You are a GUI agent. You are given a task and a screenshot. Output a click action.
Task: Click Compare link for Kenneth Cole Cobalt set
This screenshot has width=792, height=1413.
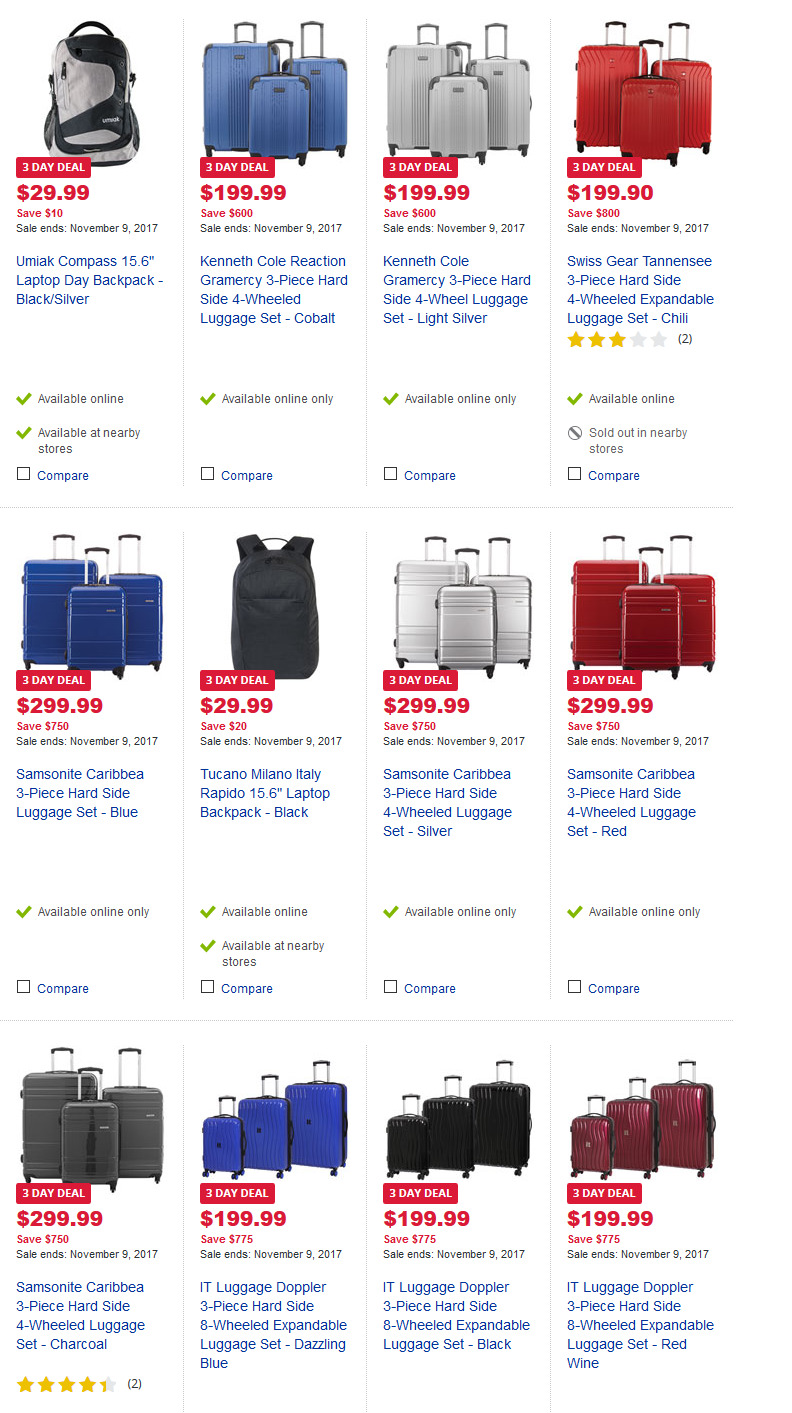[x=247, y=476]
